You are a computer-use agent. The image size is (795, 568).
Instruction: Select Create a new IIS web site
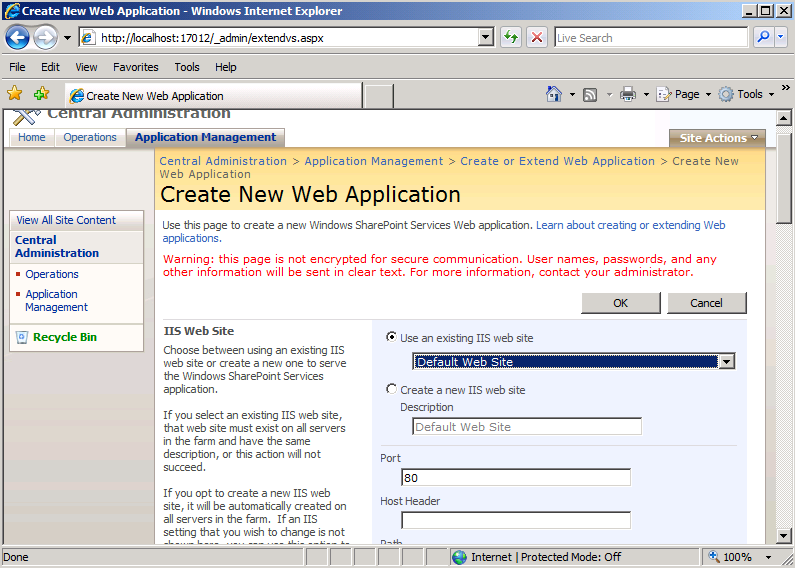point(391,389)
